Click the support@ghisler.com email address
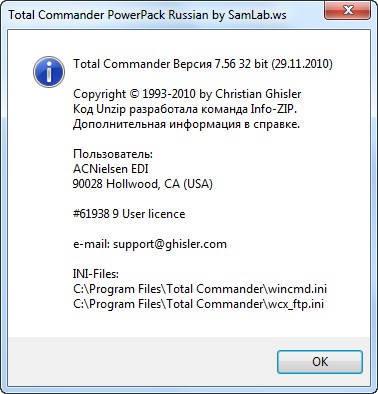Screen dimensions: 378x394 170,244
